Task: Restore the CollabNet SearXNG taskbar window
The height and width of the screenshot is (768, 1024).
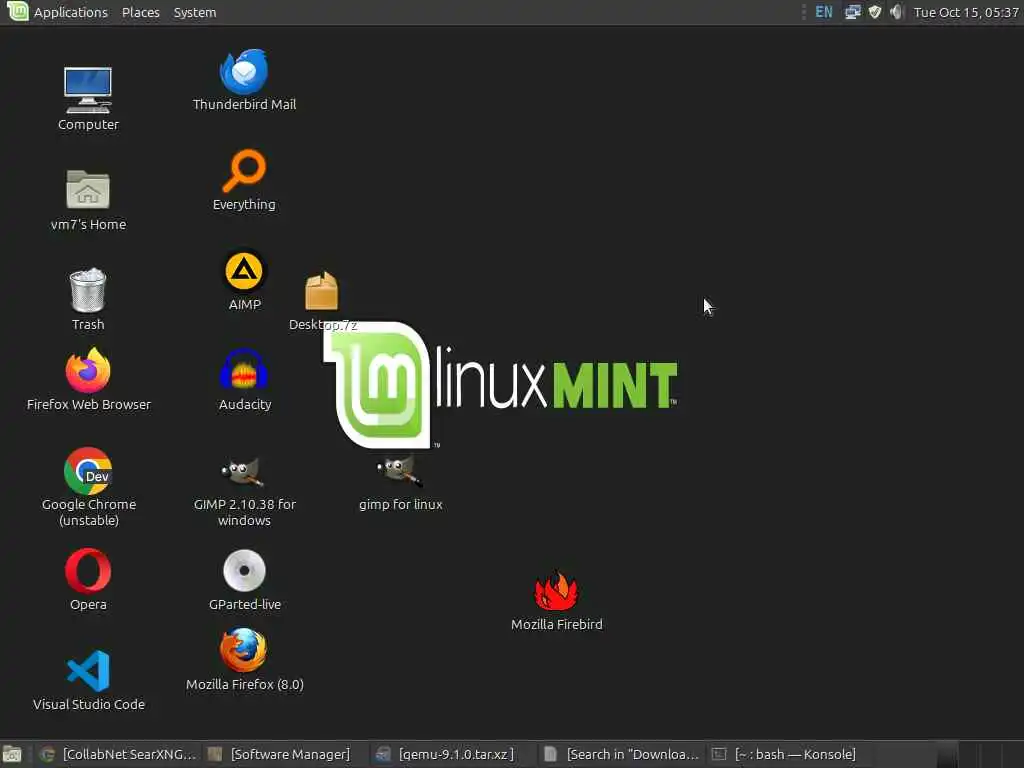Action: (x=118, y=754)
